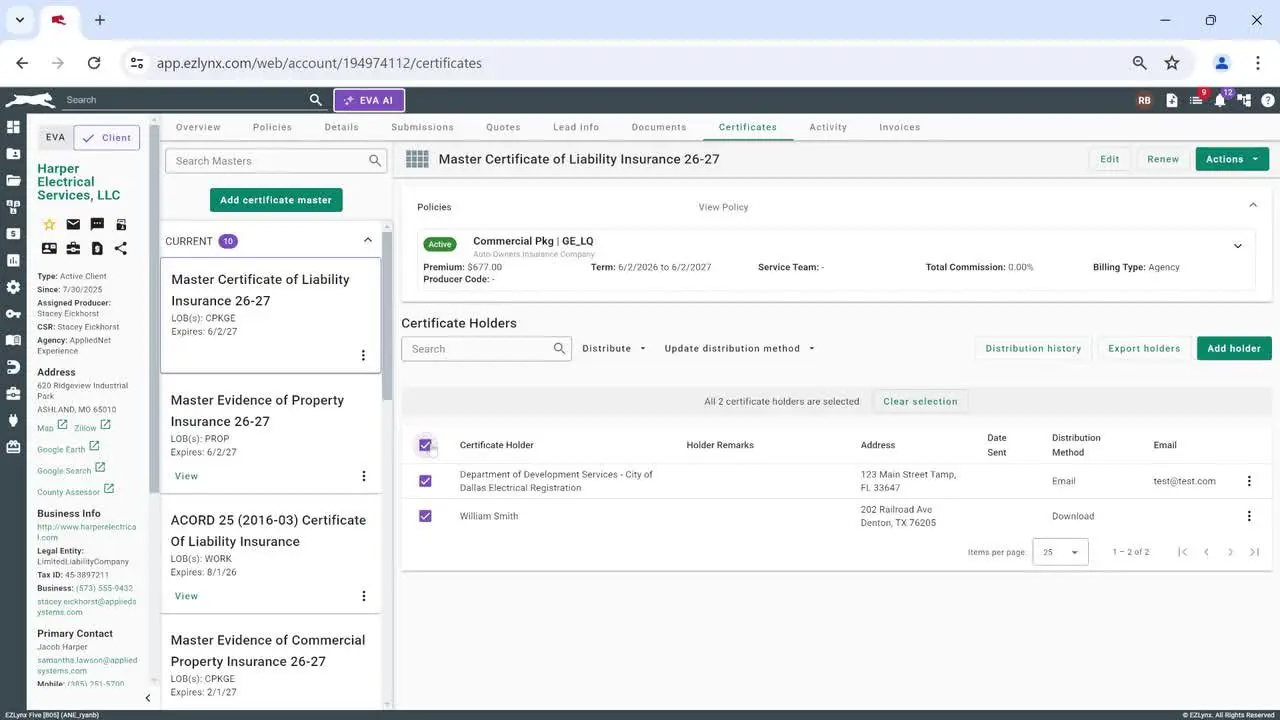The height and width of the screenshot is (720, 1280).
Task: Bookmark this page with the browser star
Action: [x=1172, y=63]
